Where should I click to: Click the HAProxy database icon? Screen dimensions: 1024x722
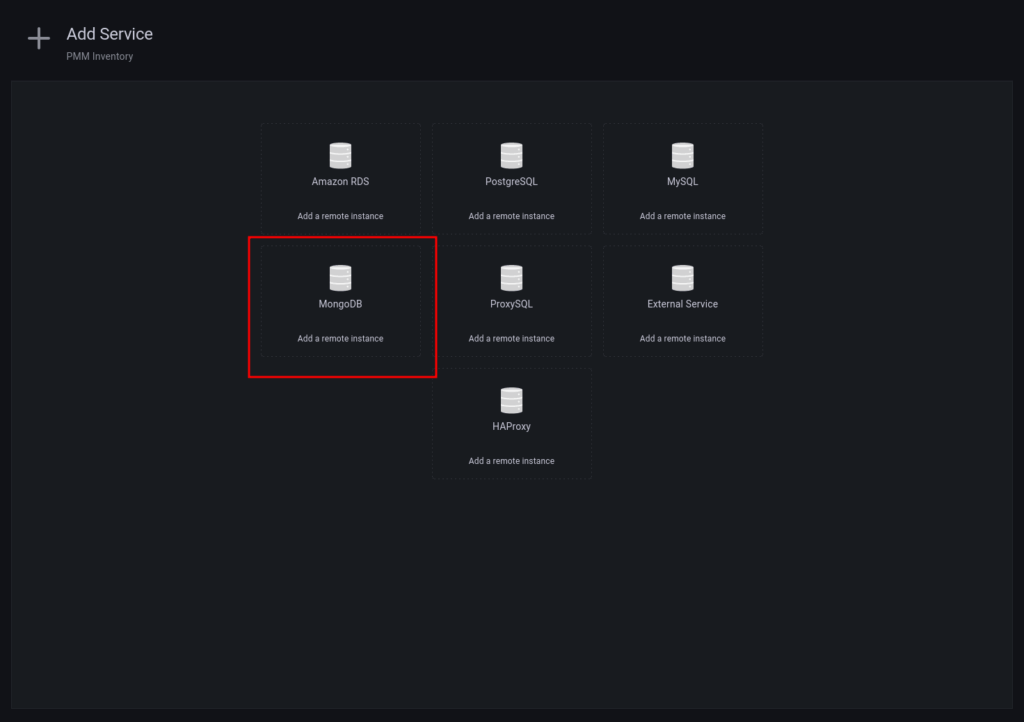[x=511, y=400]
